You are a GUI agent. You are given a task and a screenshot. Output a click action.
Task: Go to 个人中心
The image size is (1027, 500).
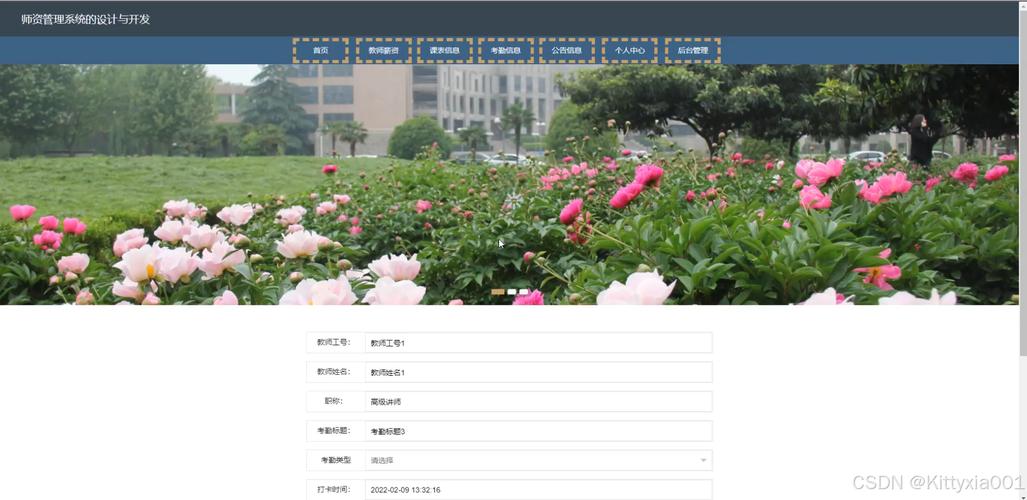pyautogui.click(x=629, y=50)
